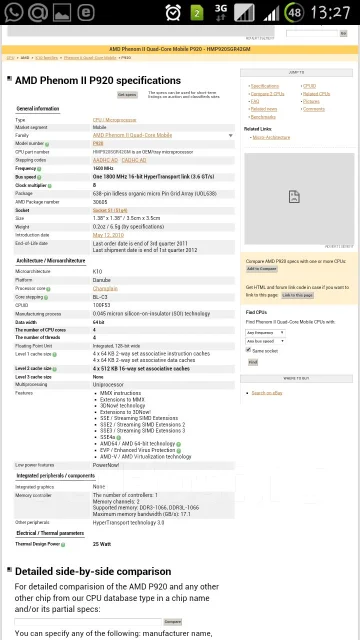This screenshot has height=640, width=360.
Task: Jump to Compare 2 CPUs link
Action: coord(267,94)
